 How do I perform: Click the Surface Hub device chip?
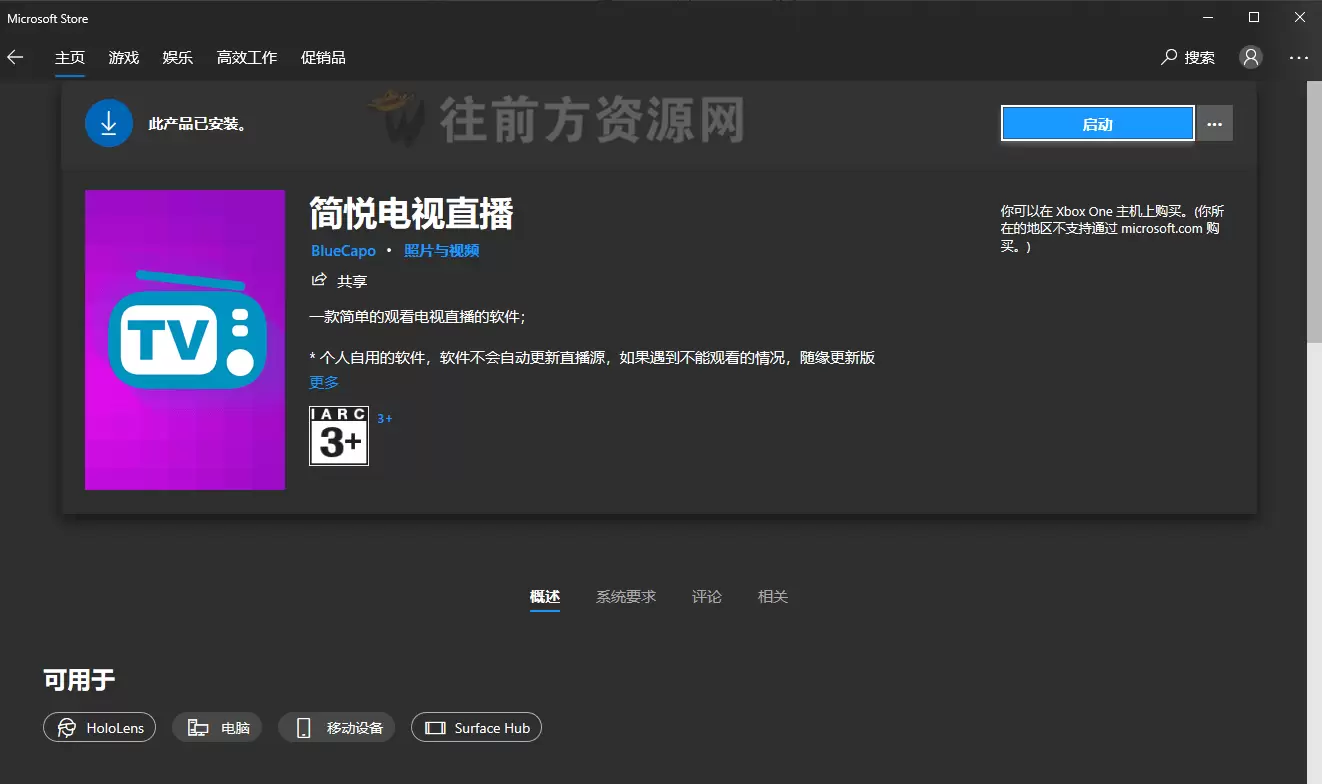pos(476,727)
